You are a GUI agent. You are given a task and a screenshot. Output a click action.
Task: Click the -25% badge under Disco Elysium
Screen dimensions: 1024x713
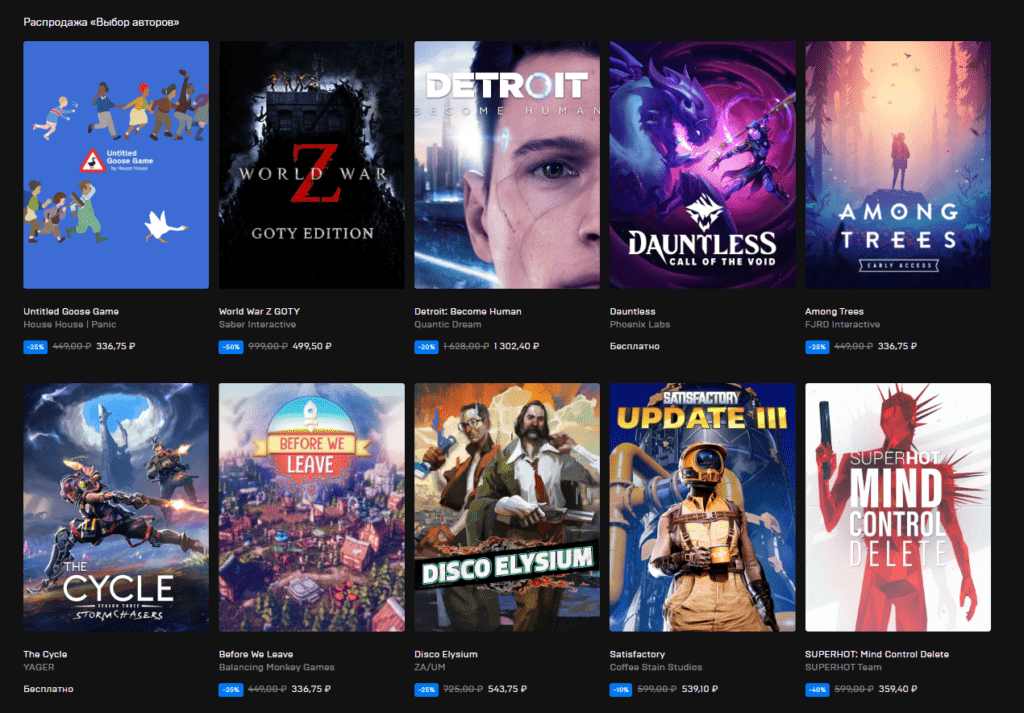(426, 689)
